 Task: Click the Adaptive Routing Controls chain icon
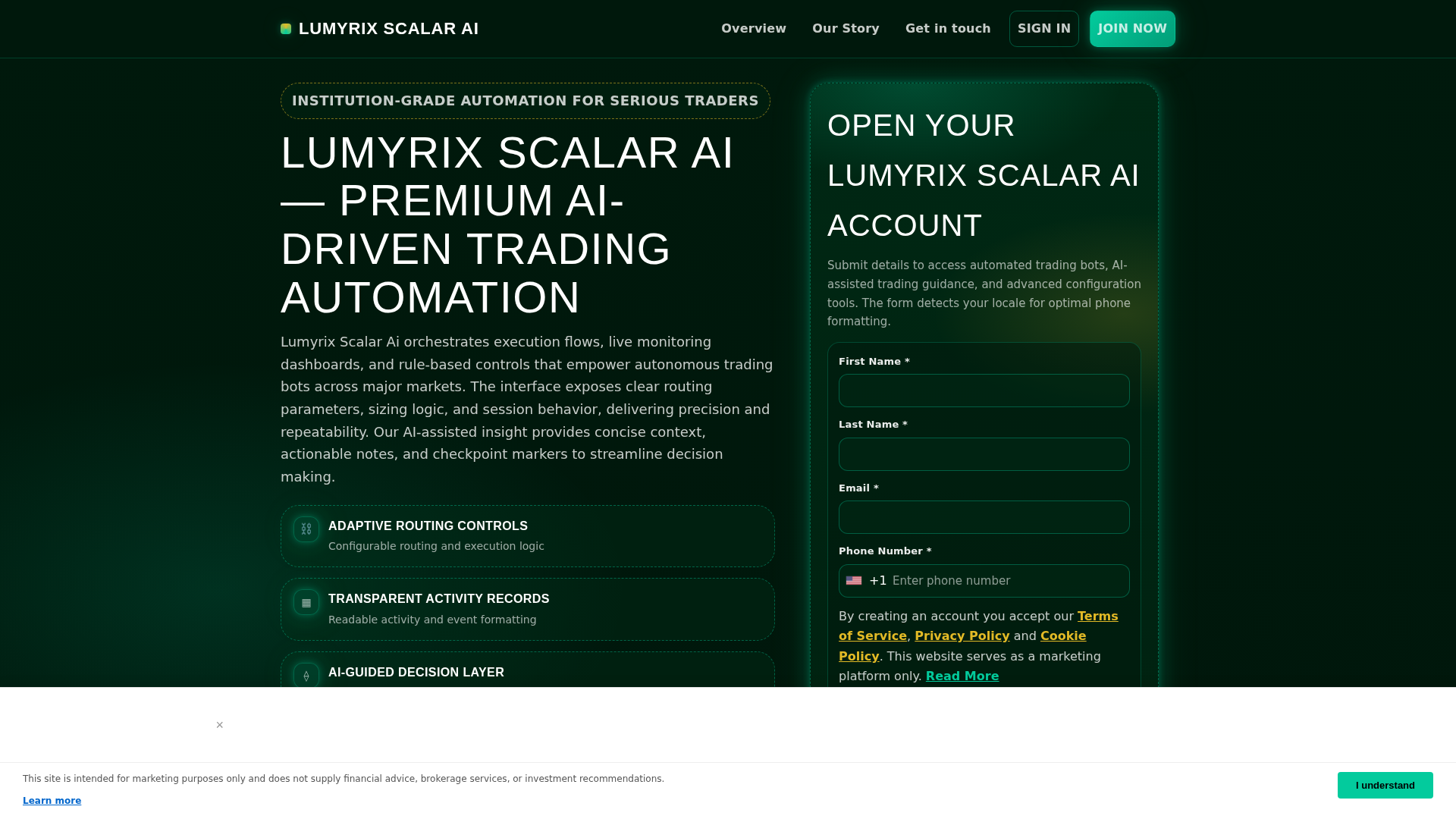pos(306,529)
